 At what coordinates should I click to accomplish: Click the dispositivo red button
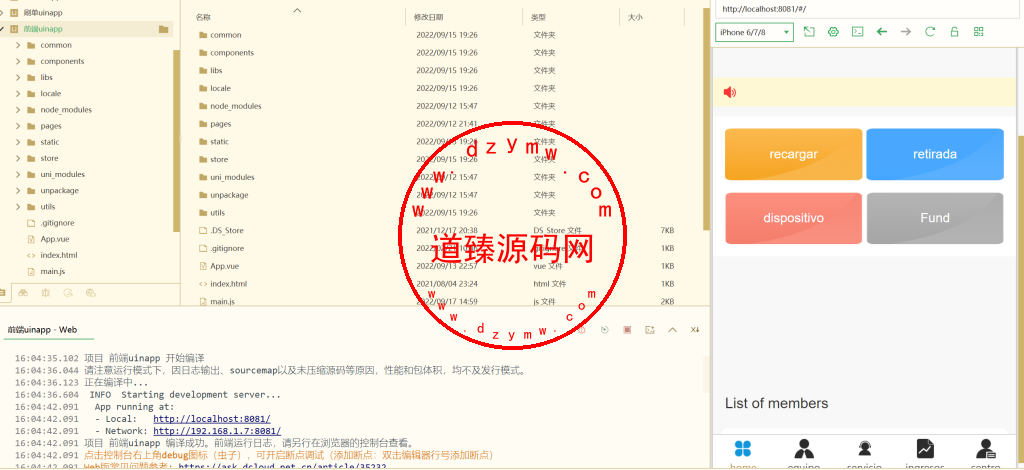(793, 218)
